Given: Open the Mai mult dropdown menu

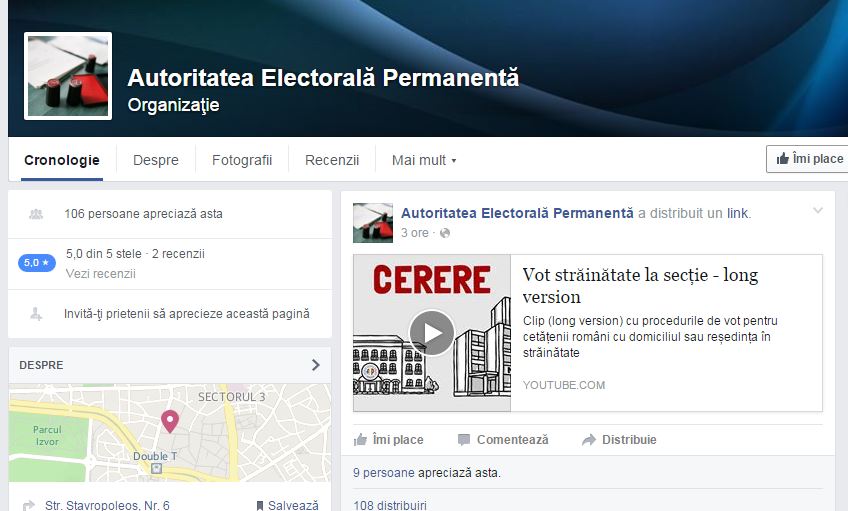Looking at the screenshot, I should click(x=424, y=161).
